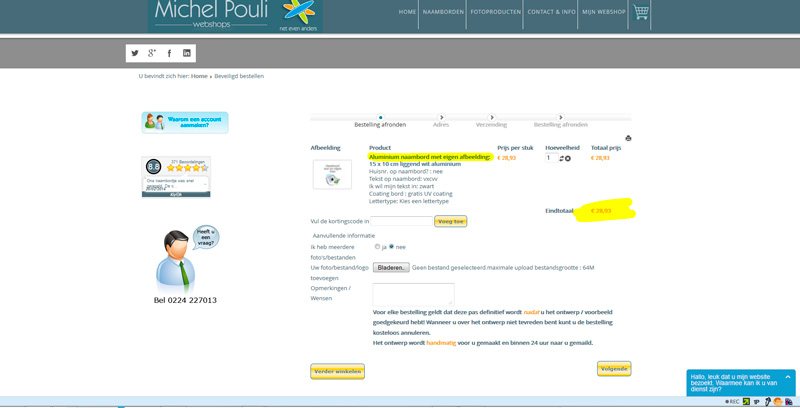Screen dimensions: 800x408
Task: Open the 'Aluminium naambord met eigen afbeelding' link
Action: [430, 157]
